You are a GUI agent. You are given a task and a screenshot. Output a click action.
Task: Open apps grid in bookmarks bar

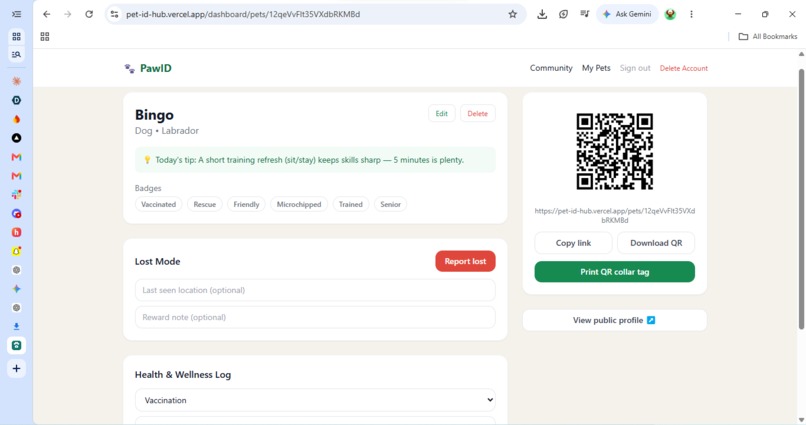[45, 36]
